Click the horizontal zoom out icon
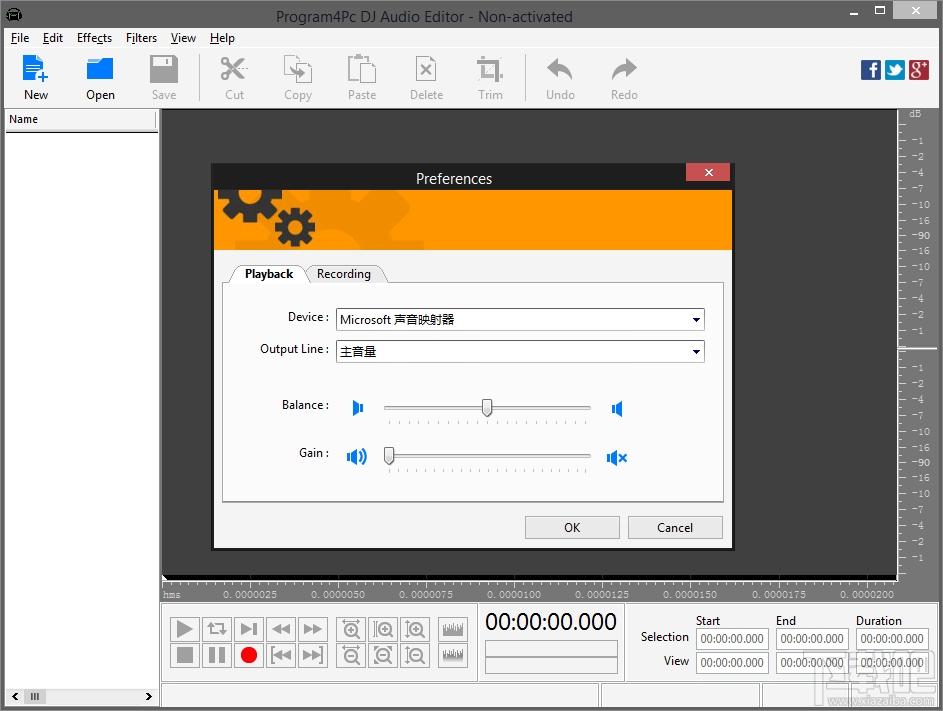This screenshot has height=711, width=943. click(x=351, y=655)
